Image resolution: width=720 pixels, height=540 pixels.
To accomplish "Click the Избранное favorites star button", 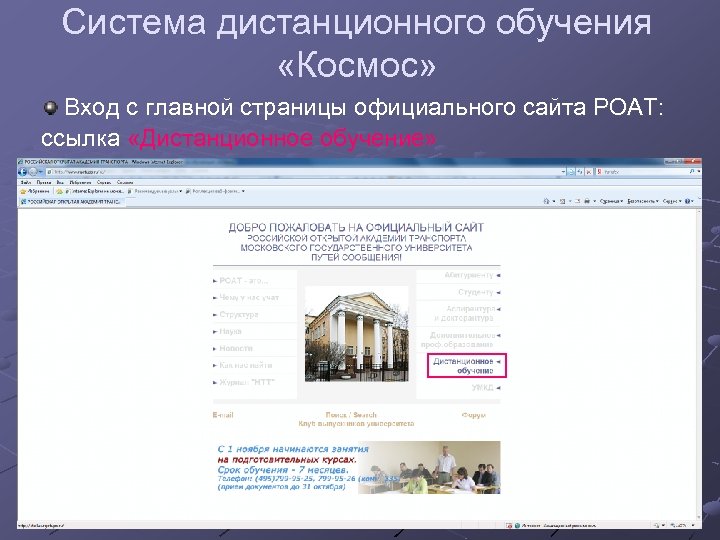I will (35, 191).
